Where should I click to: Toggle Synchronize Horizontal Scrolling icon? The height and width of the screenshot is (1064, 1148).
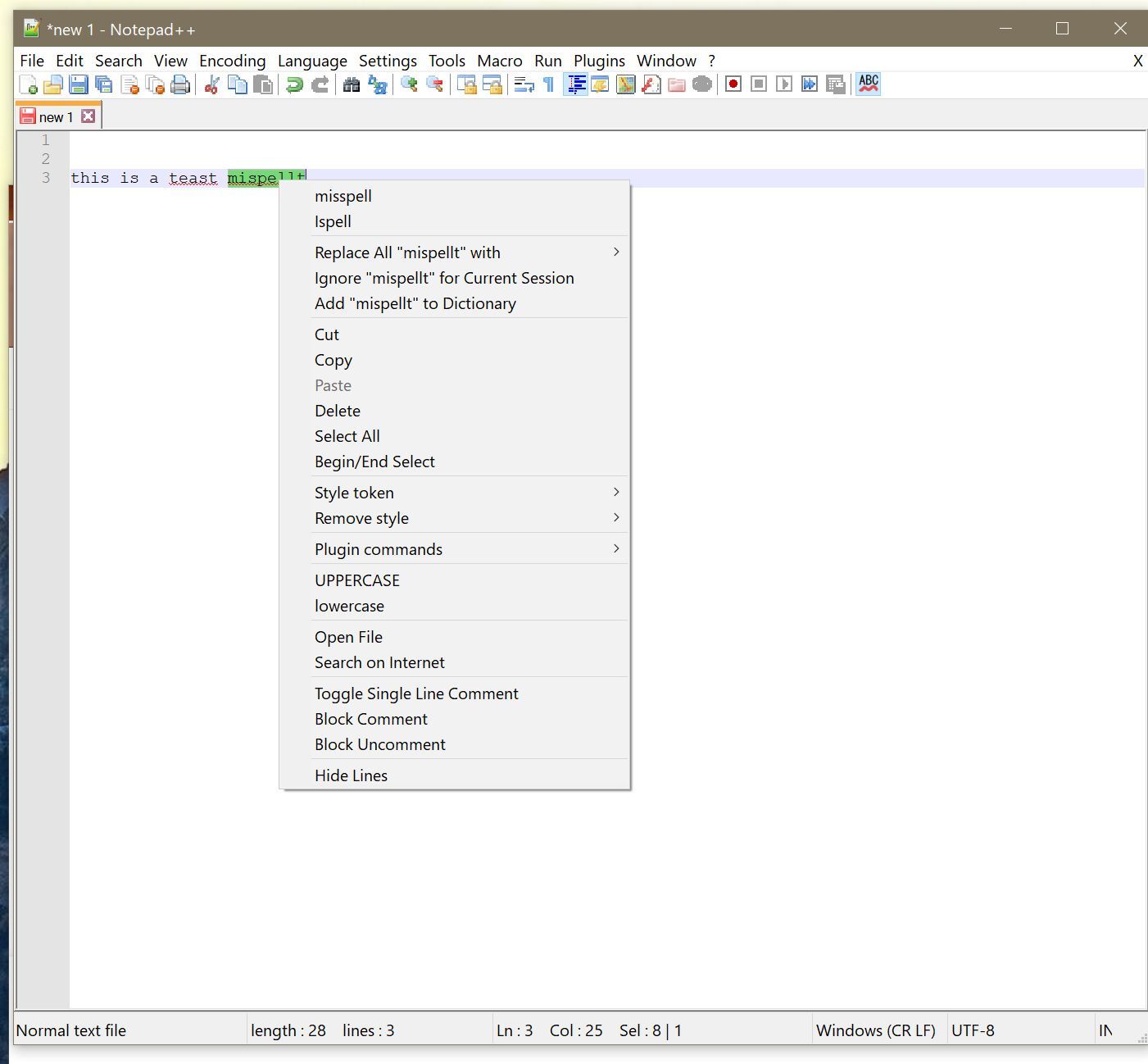click(x=492, y=84)
